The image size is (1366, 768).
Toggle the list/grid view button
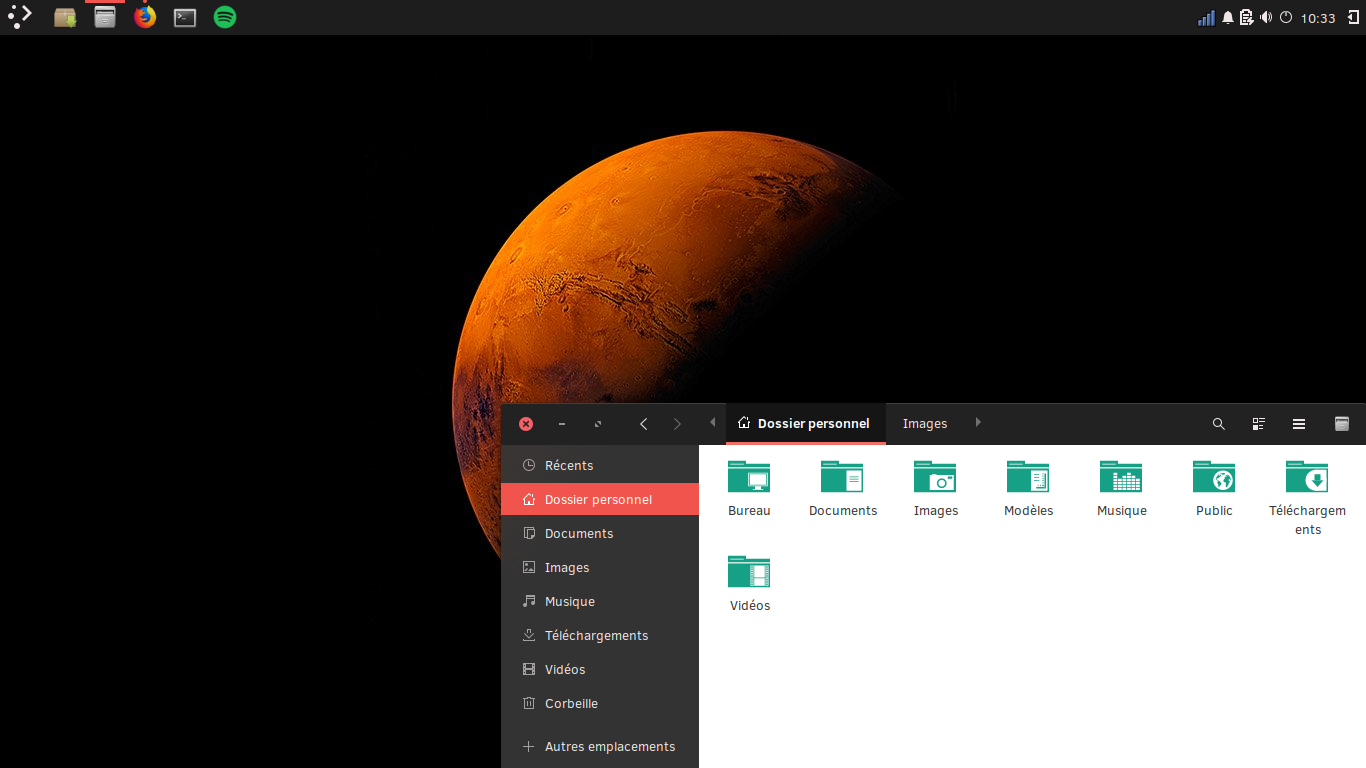(x=1259, y=424)
